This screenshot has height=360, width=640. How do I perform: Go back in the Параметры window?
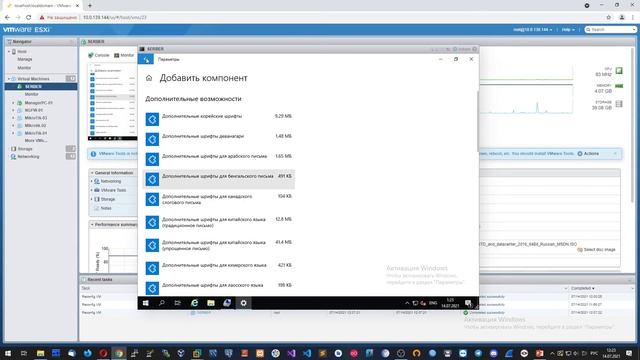146,60
